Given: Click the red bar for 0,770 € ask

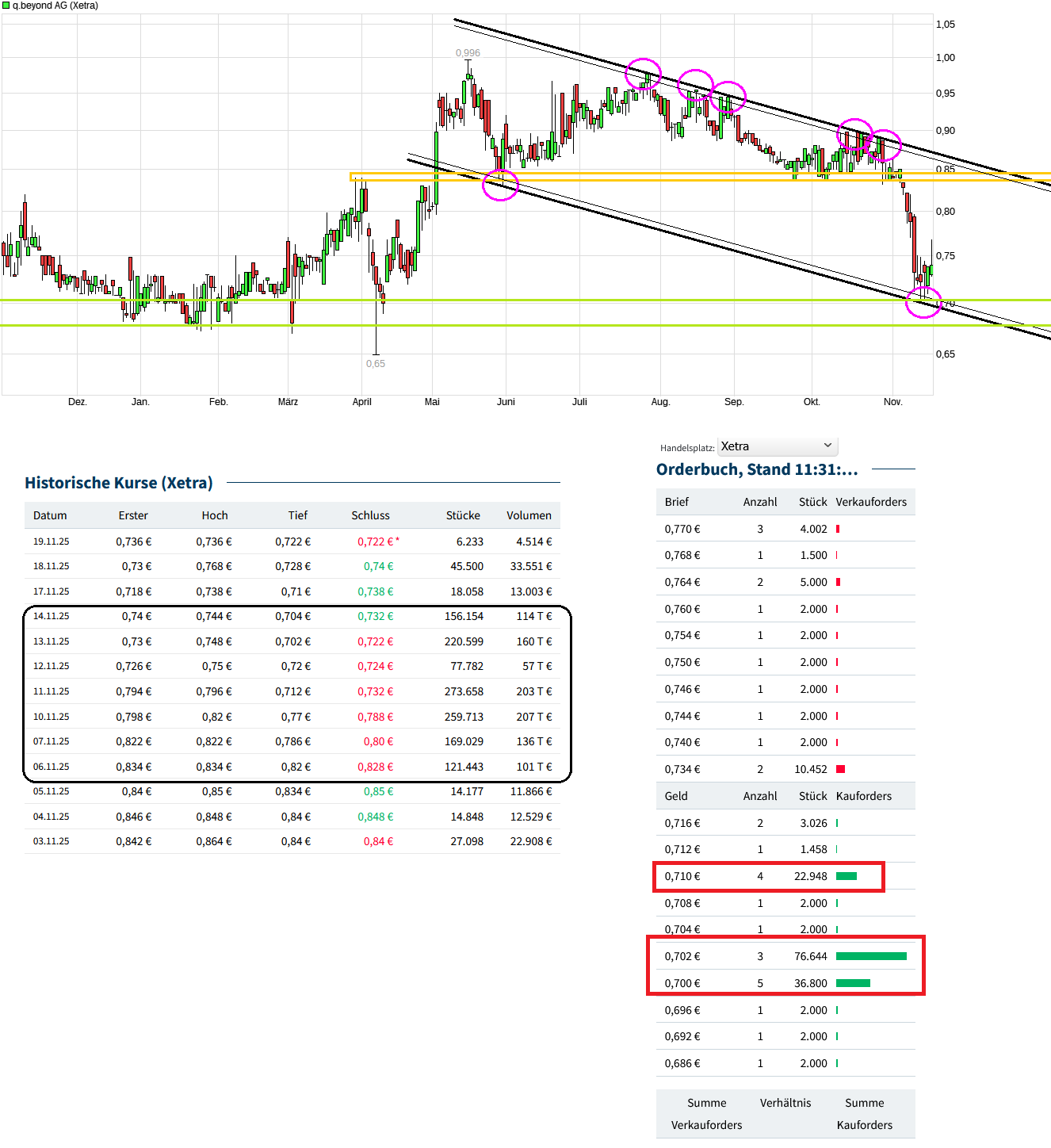Looking at the screenshot, I should 838,529.
